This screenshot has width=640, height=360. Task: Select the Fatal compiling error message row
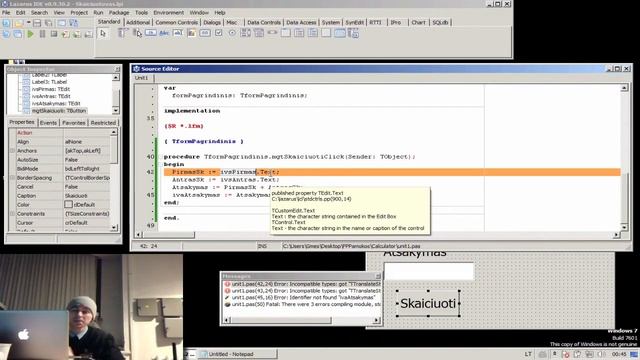pyautogui.click(x=302, y=304)
